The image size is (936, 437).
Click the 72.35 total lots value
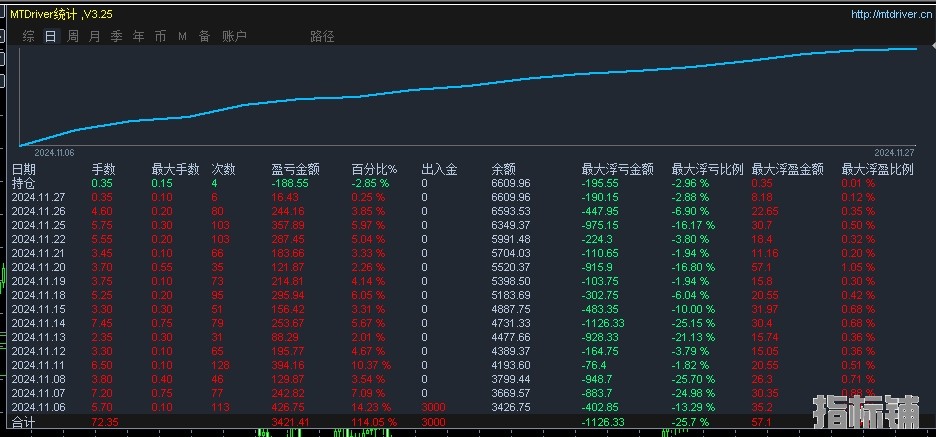click(x=103, y=423)
